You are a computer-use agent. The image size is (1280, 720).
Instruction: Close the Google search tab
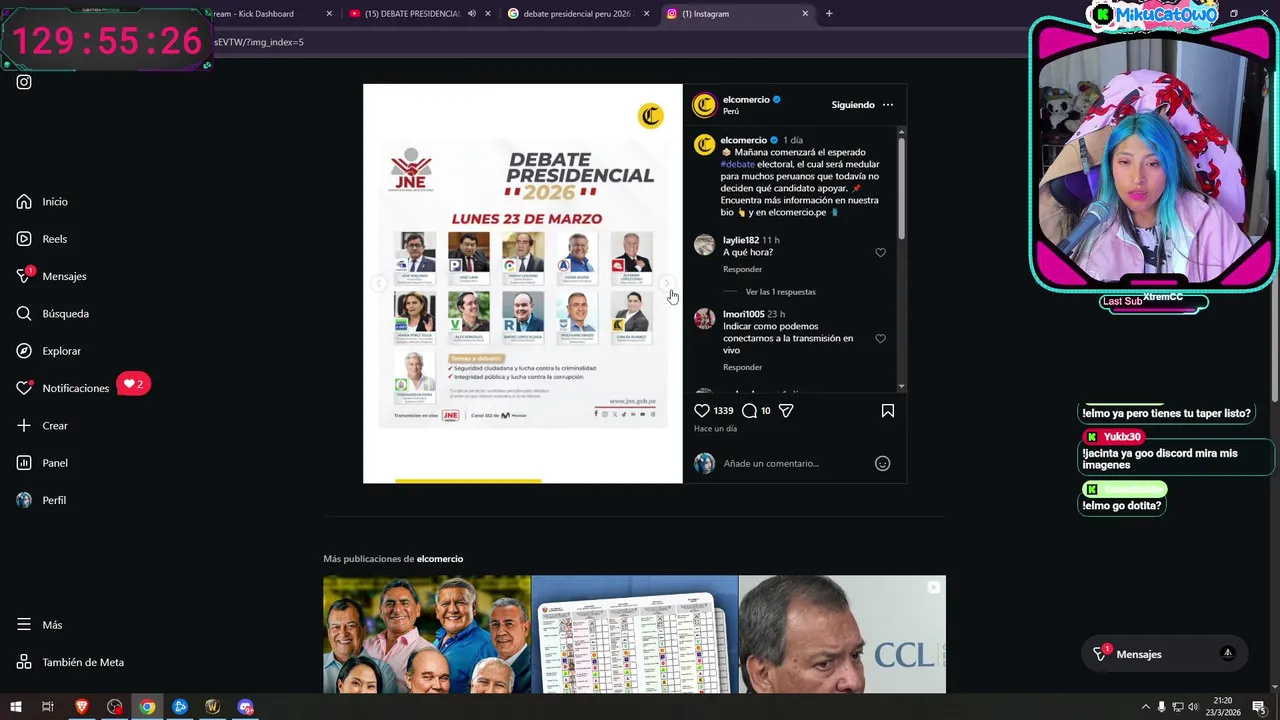click(x=646, y=14)
